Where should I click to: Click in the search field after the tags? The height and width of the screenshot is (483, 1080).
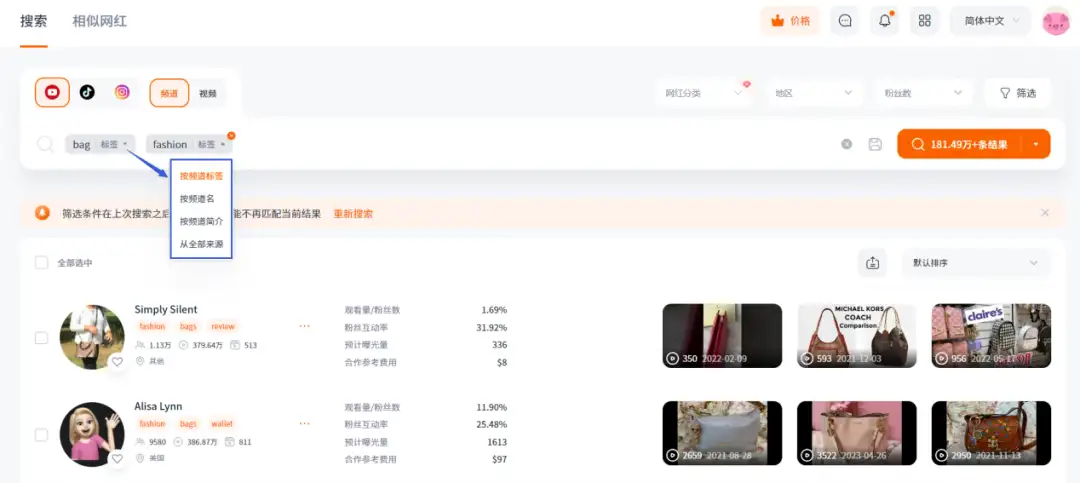(534, 144)
